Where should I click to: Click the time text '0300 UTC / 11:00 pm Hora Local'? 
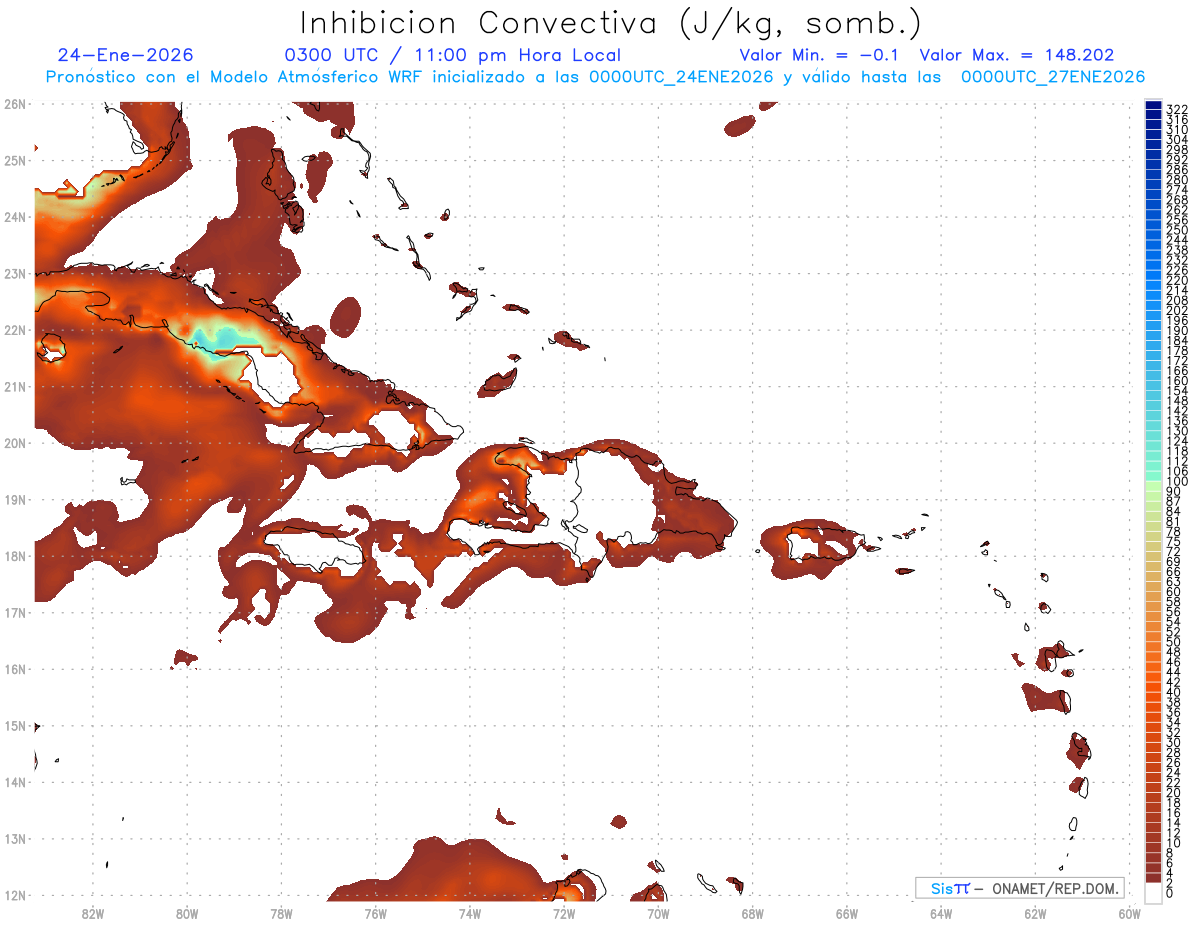[x=453, y=56]
